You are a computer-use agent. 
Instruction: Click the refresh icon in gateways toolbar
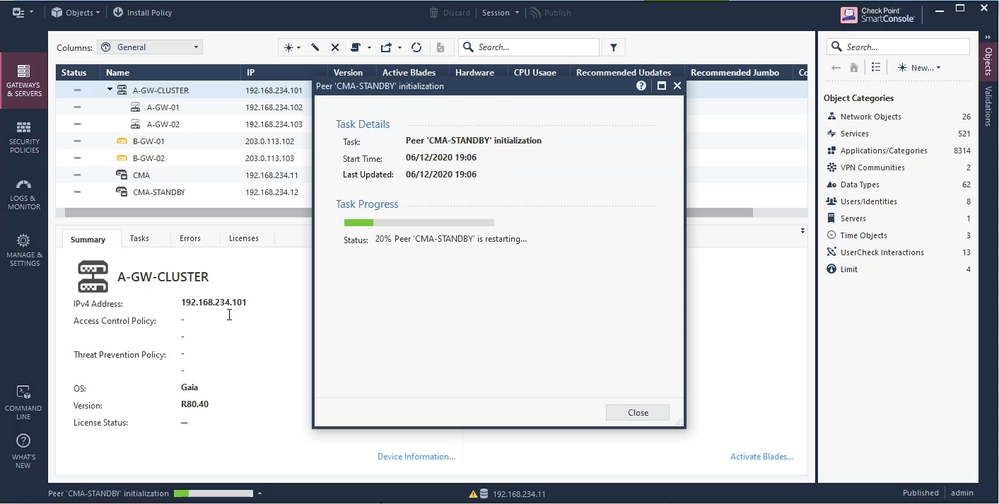tap(416, 47)
